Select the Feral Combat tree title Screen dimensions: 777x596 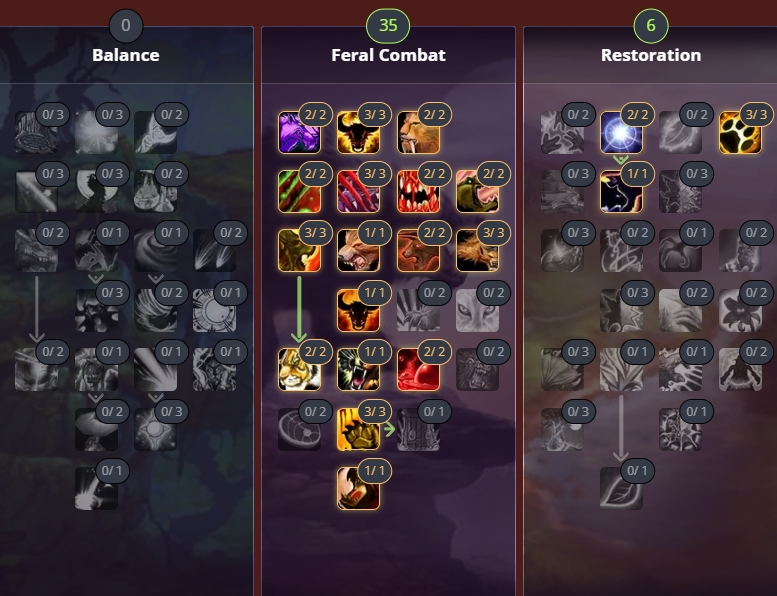pos(388,55)
